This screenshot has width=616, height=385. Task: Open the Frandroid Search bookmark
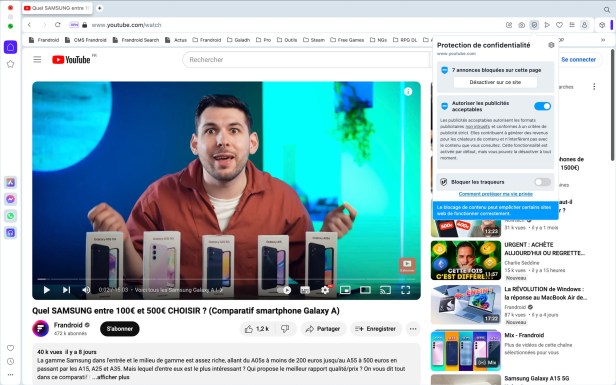click(x=136, y=40)
